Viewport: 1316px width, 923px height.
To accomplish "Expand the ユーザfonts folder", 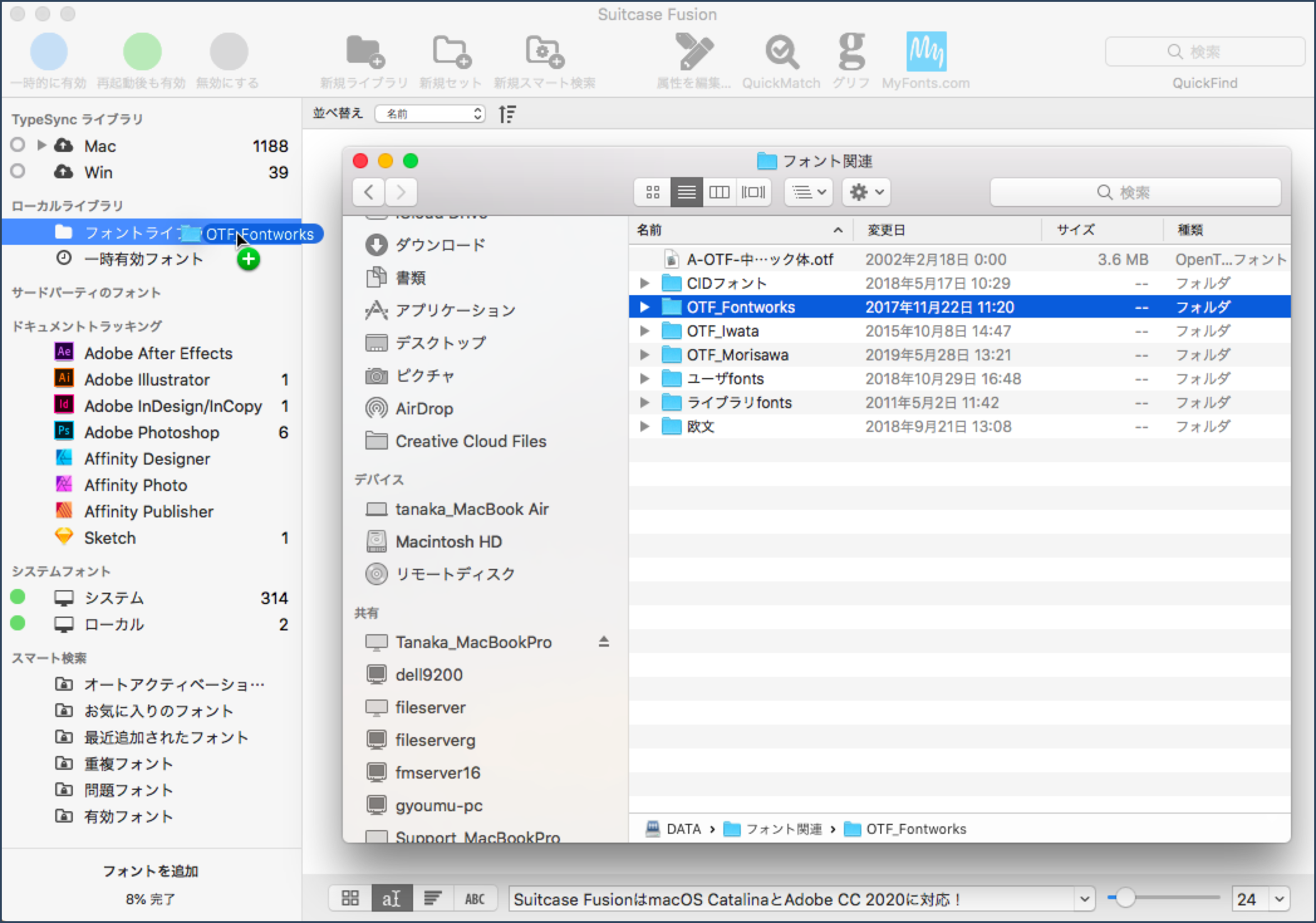I will pos(644,379).
